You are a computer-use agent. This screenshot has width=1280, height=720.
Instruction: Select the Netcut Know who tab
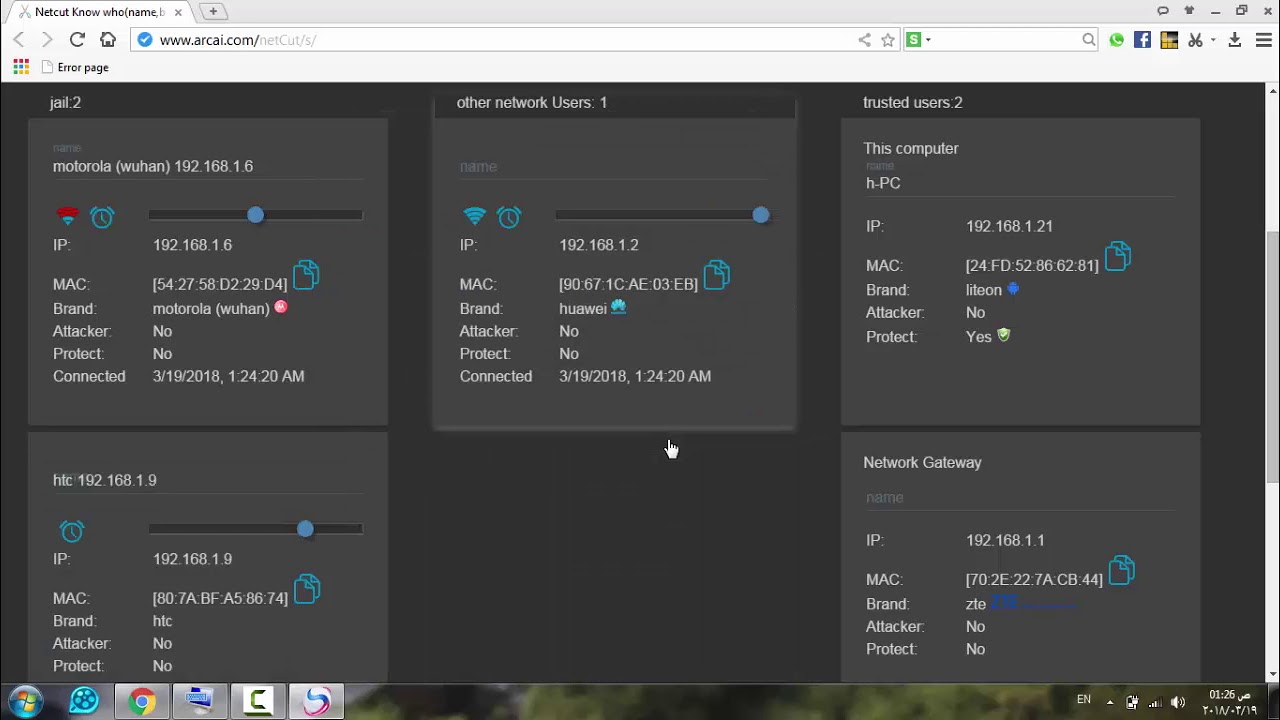[98, 12]
